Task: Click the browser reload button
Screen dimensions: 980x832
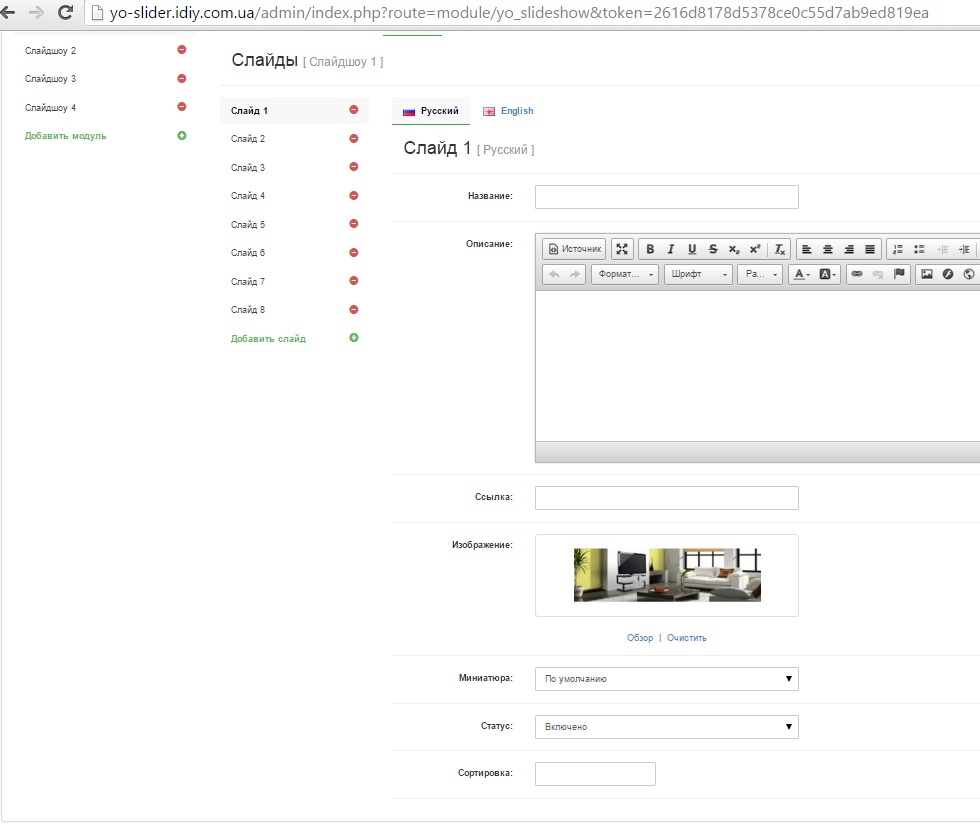Action: pyautogui.click(x=65, y=12)
